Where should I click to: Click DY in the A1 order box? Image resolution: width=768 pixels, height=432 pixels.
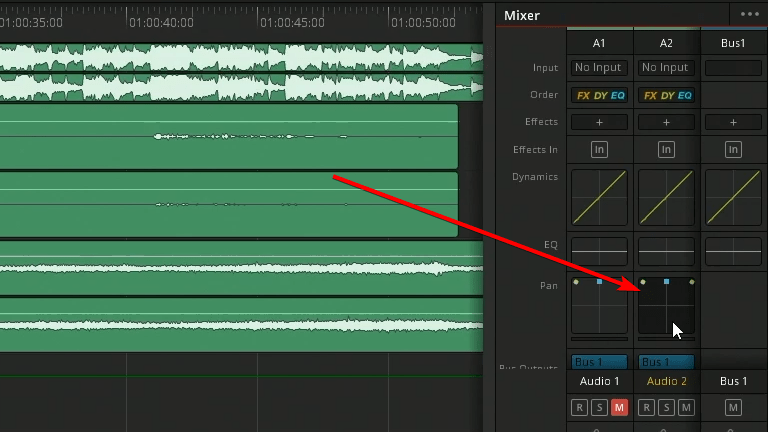(600, 96)
